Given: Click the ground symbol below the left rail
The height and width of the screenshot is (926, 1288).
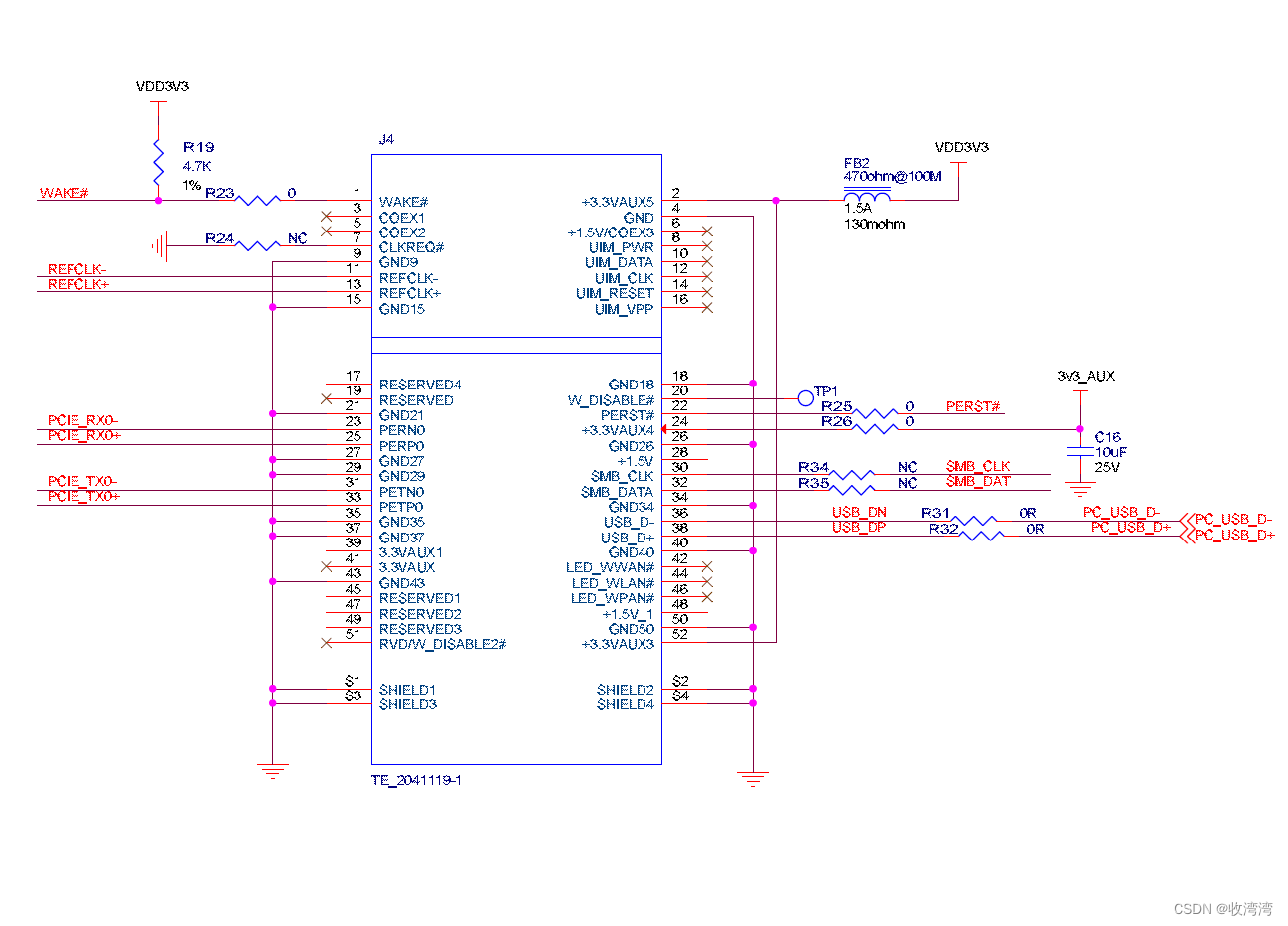Looking at the screenshot, I should click(x=272, y=771).
